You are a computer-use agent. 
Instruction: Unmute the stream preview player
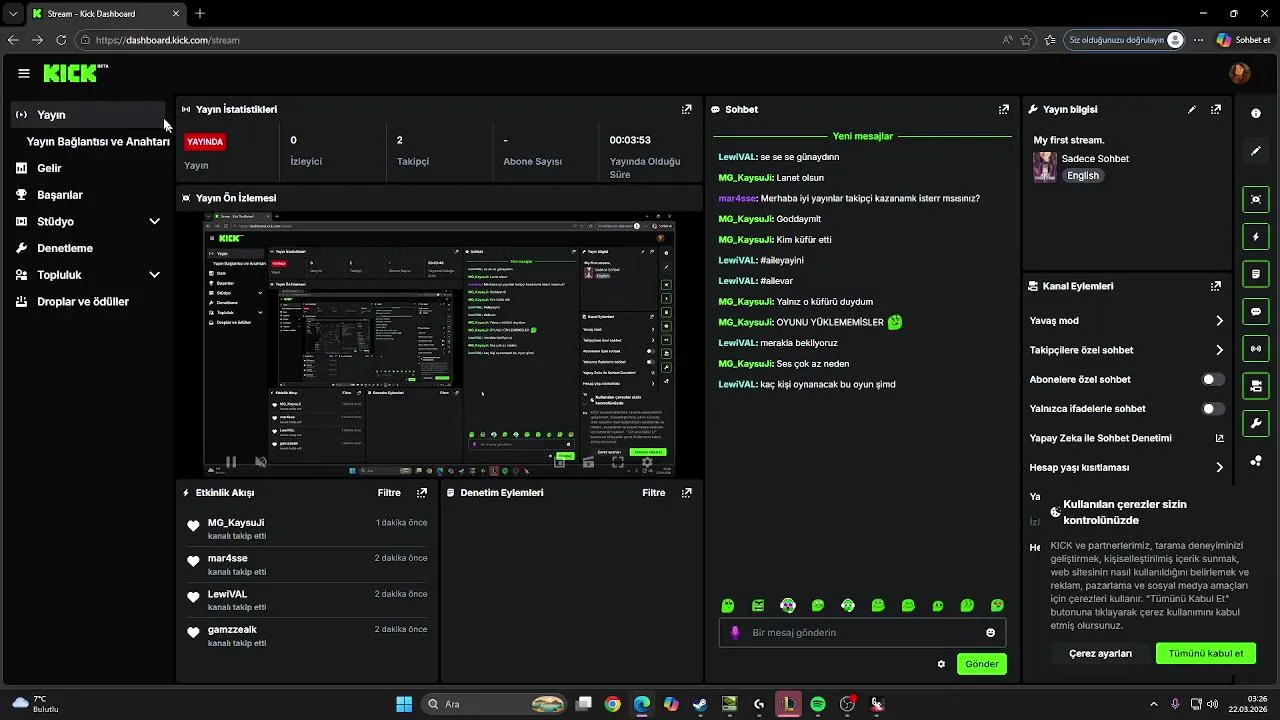pos(261,462)
